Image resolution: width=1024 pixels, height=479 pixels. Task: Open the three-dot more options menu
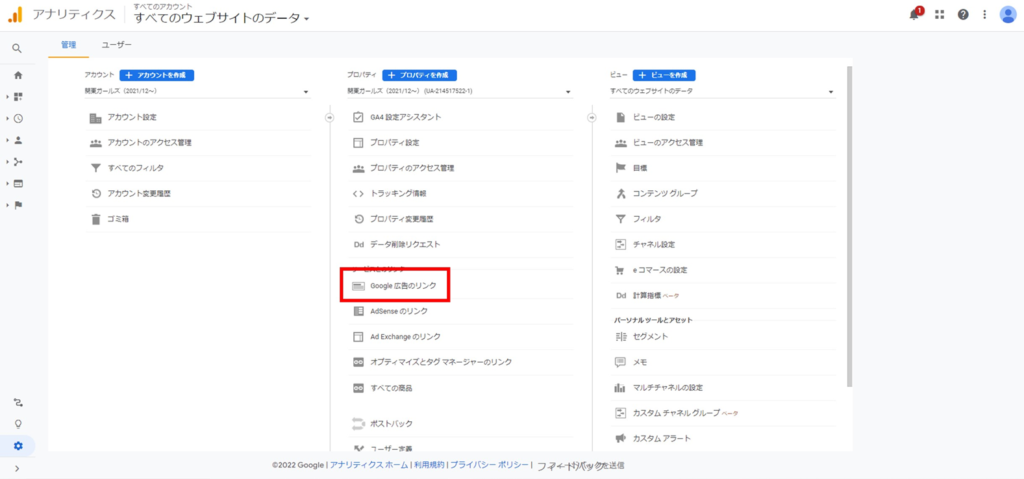pyautogui.click(x=985, y=14)
